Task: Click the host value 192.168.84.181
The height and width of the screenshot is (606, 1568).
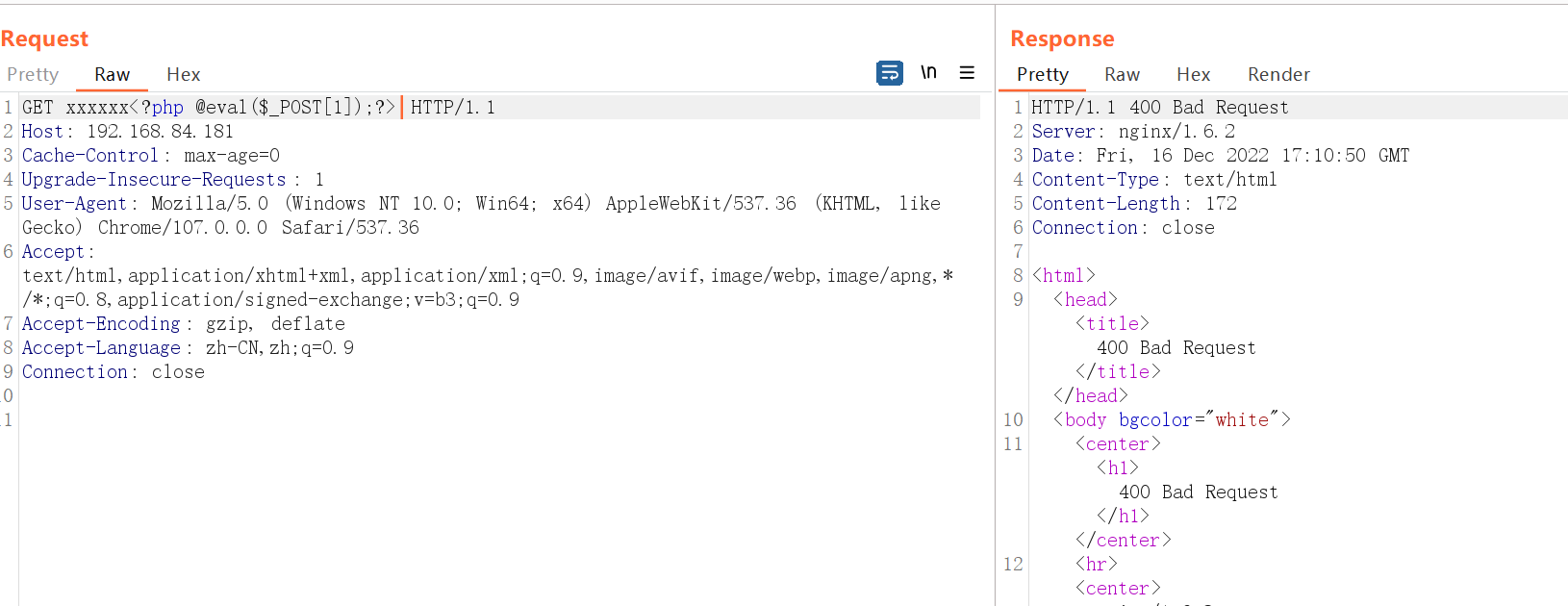Action: [x=160, y=131]
